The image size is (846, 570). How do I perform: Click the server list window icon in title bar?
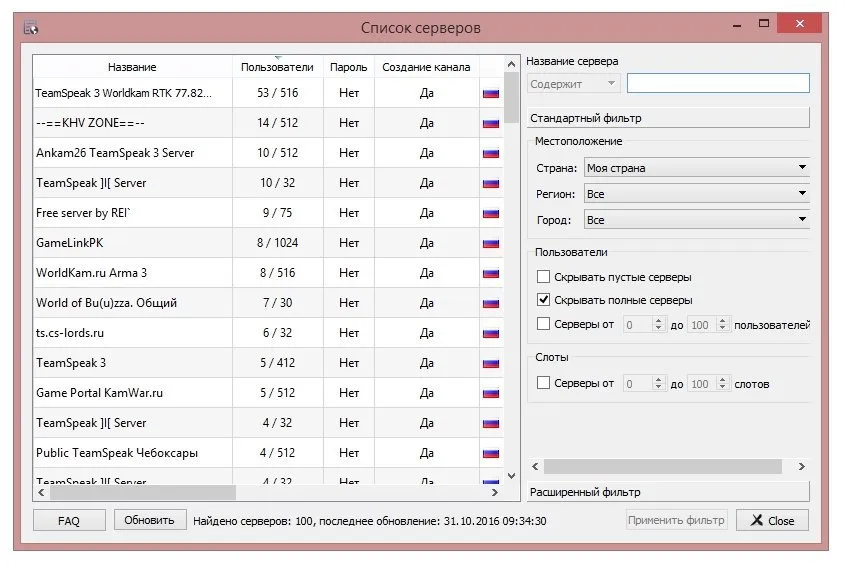click(31, 27)
